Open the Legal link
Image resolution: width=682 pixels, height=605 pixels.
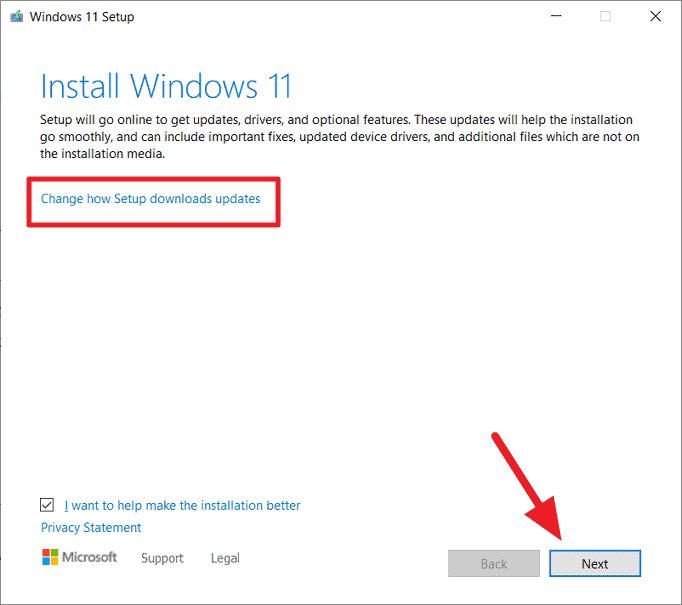[x=225, y=558]
